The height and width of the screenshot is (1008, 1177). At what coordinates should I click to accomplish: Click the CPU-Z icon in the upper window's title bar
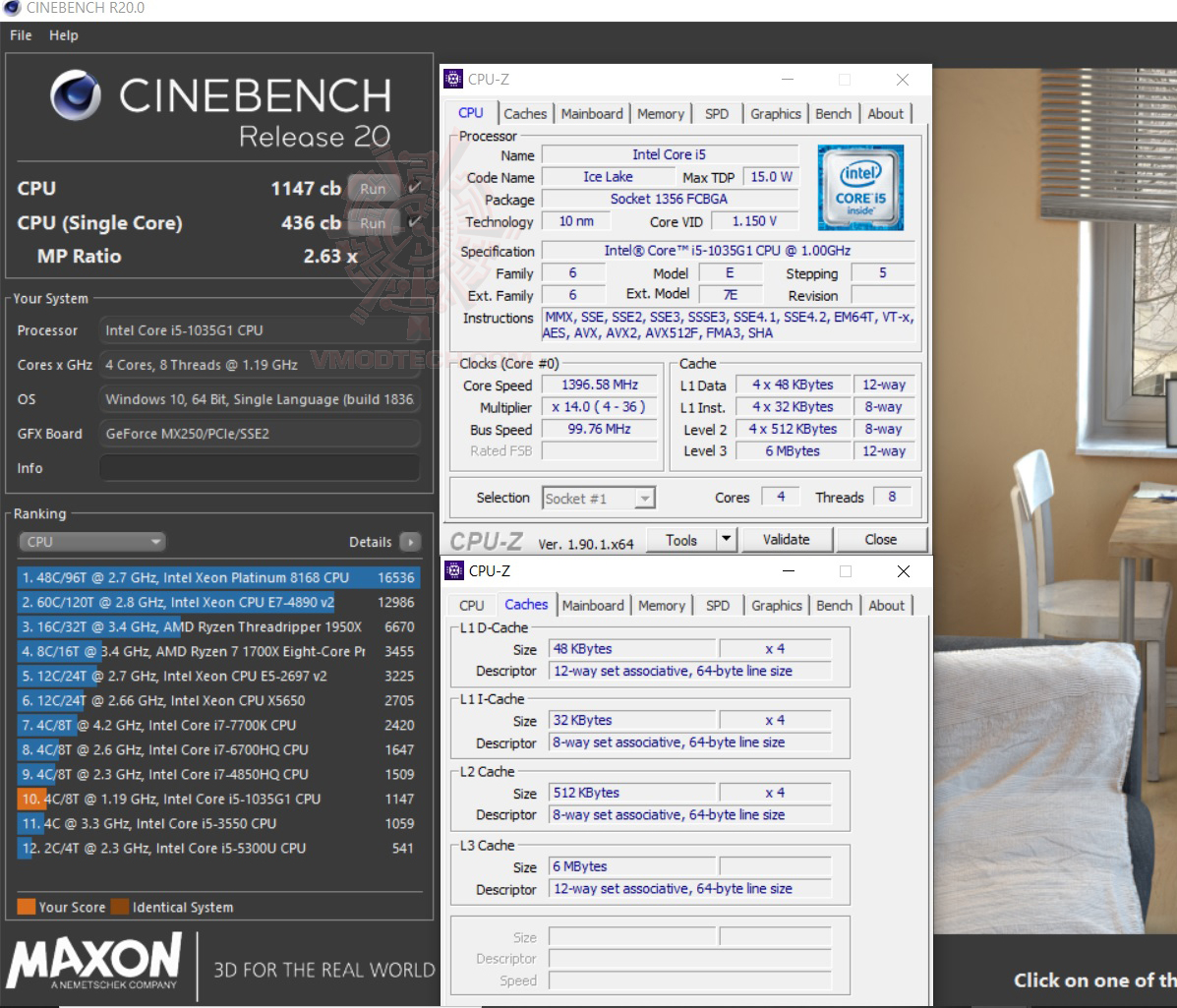point(453,79)
